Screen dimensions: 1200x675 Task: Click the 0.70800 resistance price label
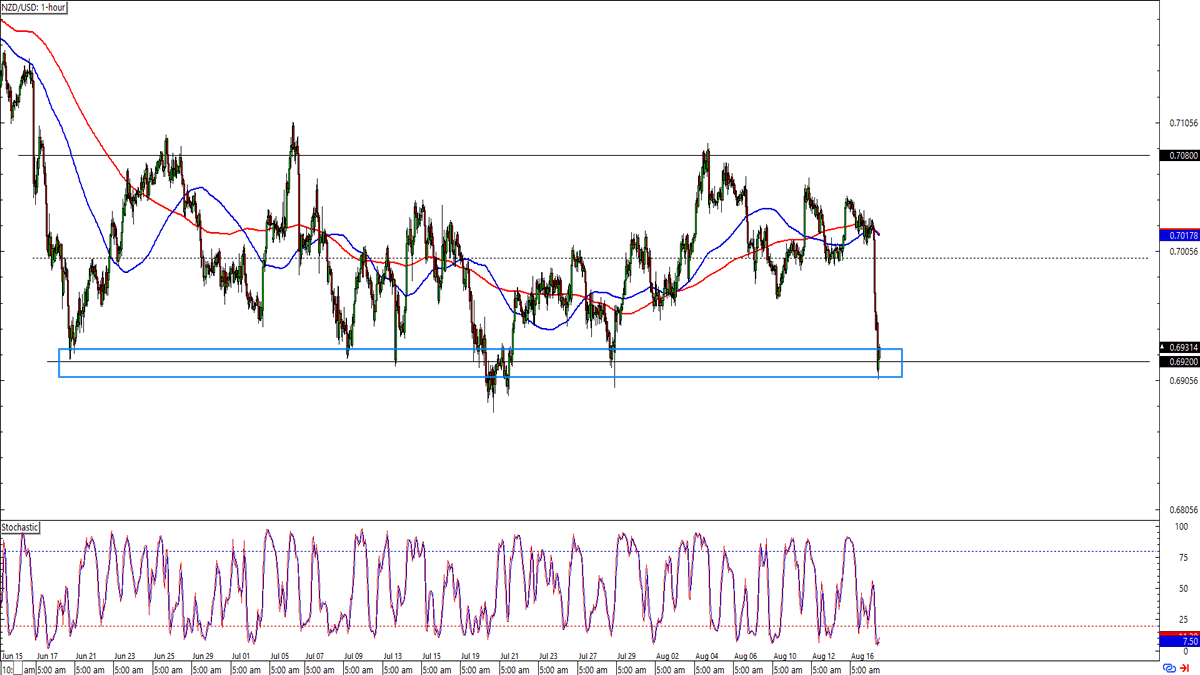pos(1179,156)
